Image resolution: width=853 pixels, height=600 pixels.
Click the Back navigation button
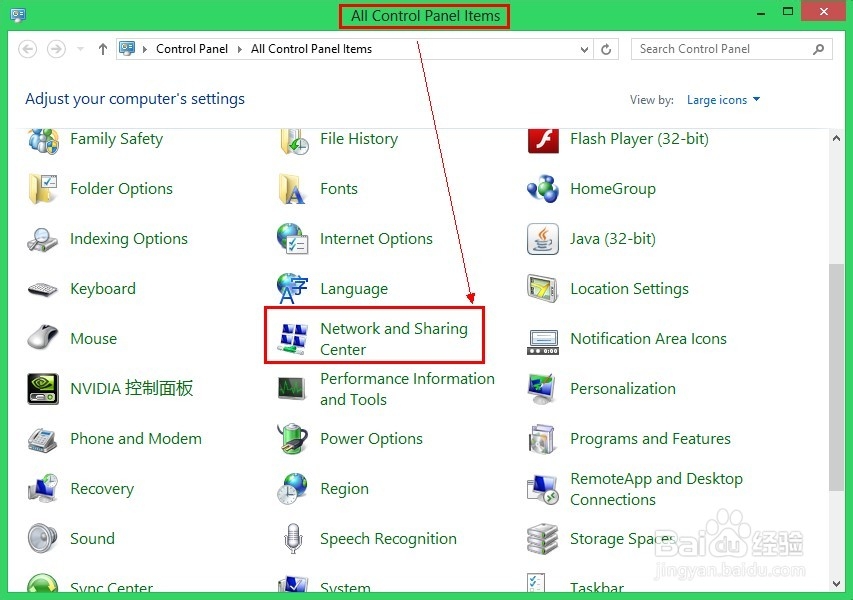pyautogui.click(x=28, y=49)
